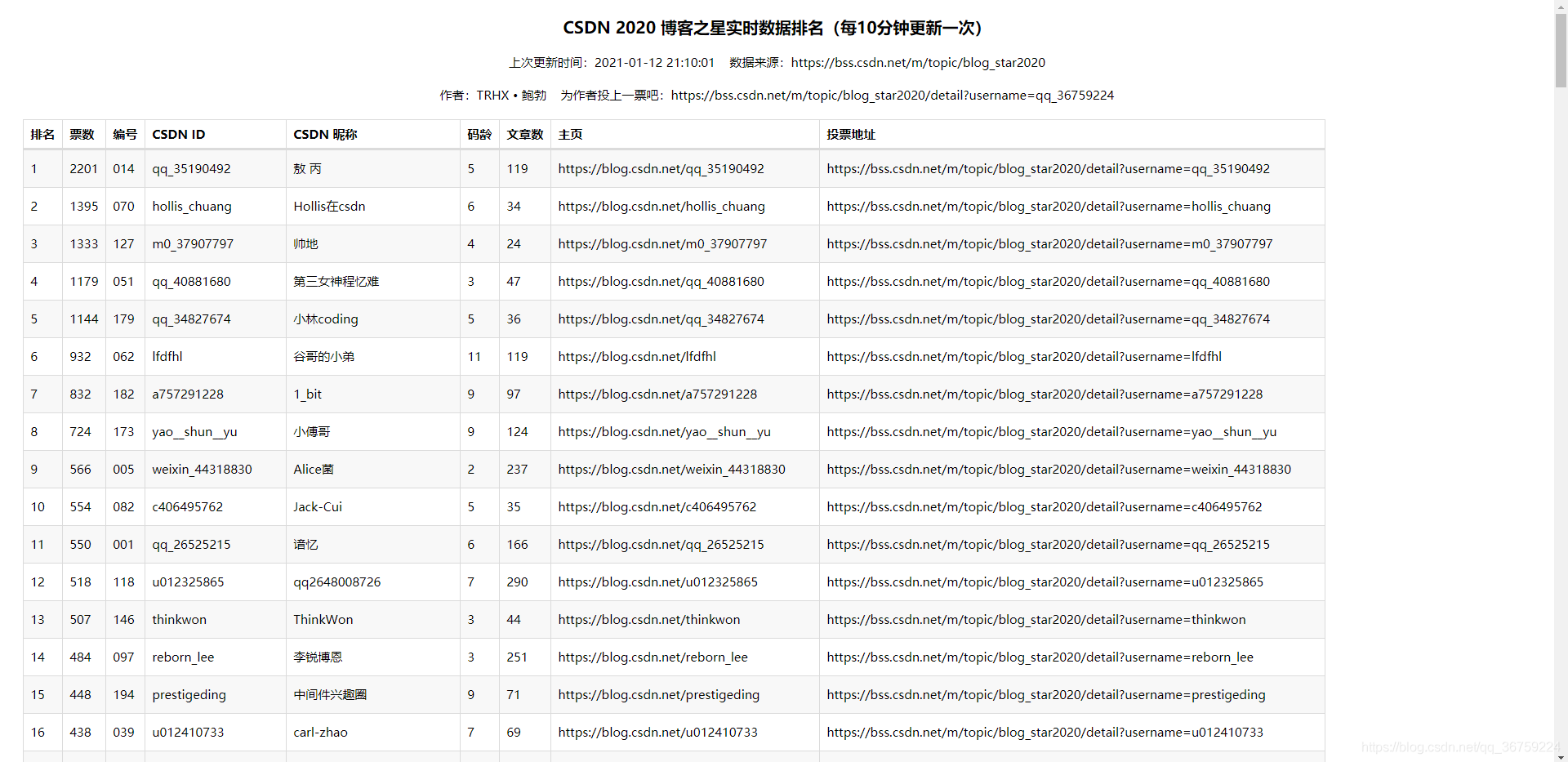Viewport: 1568px width, 762px height.
Task: Click the 排名 column header
Action: coord(42,135)
